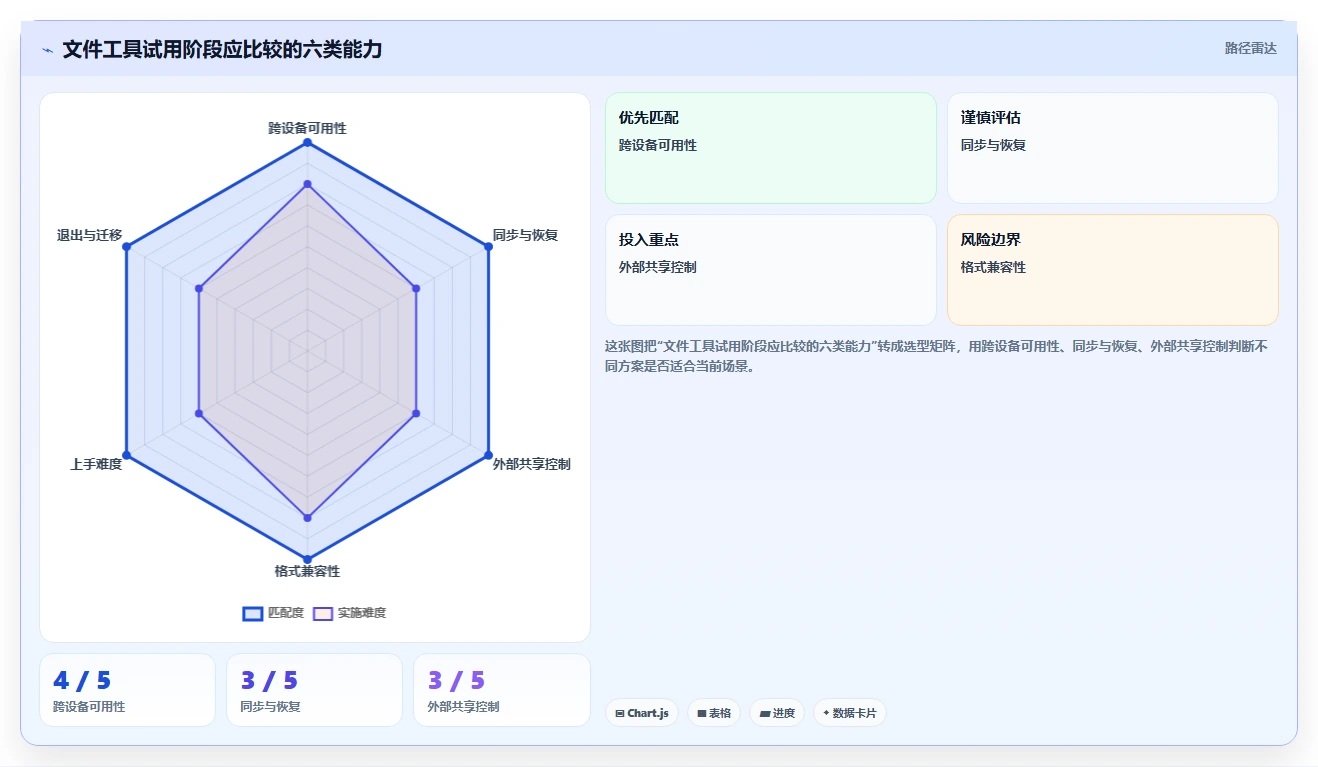Viewport: 1318px width, 767px height.
Task: Click radar axis label 退出与迁移
Action: click(x=89, y=235)
